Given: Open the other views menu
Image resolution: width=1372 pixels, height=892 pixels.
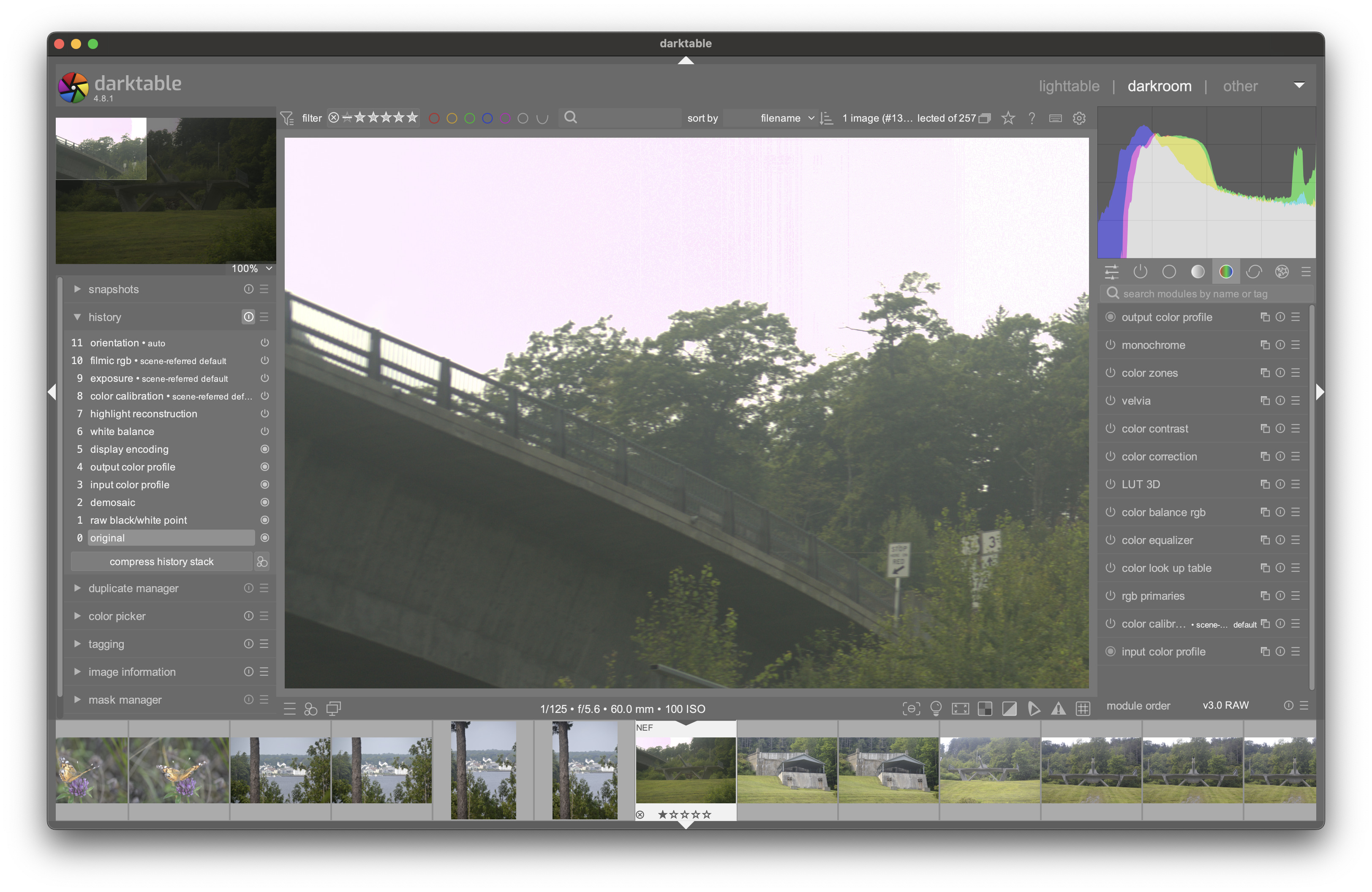Looking at the screenshot, I should 1240,86.
